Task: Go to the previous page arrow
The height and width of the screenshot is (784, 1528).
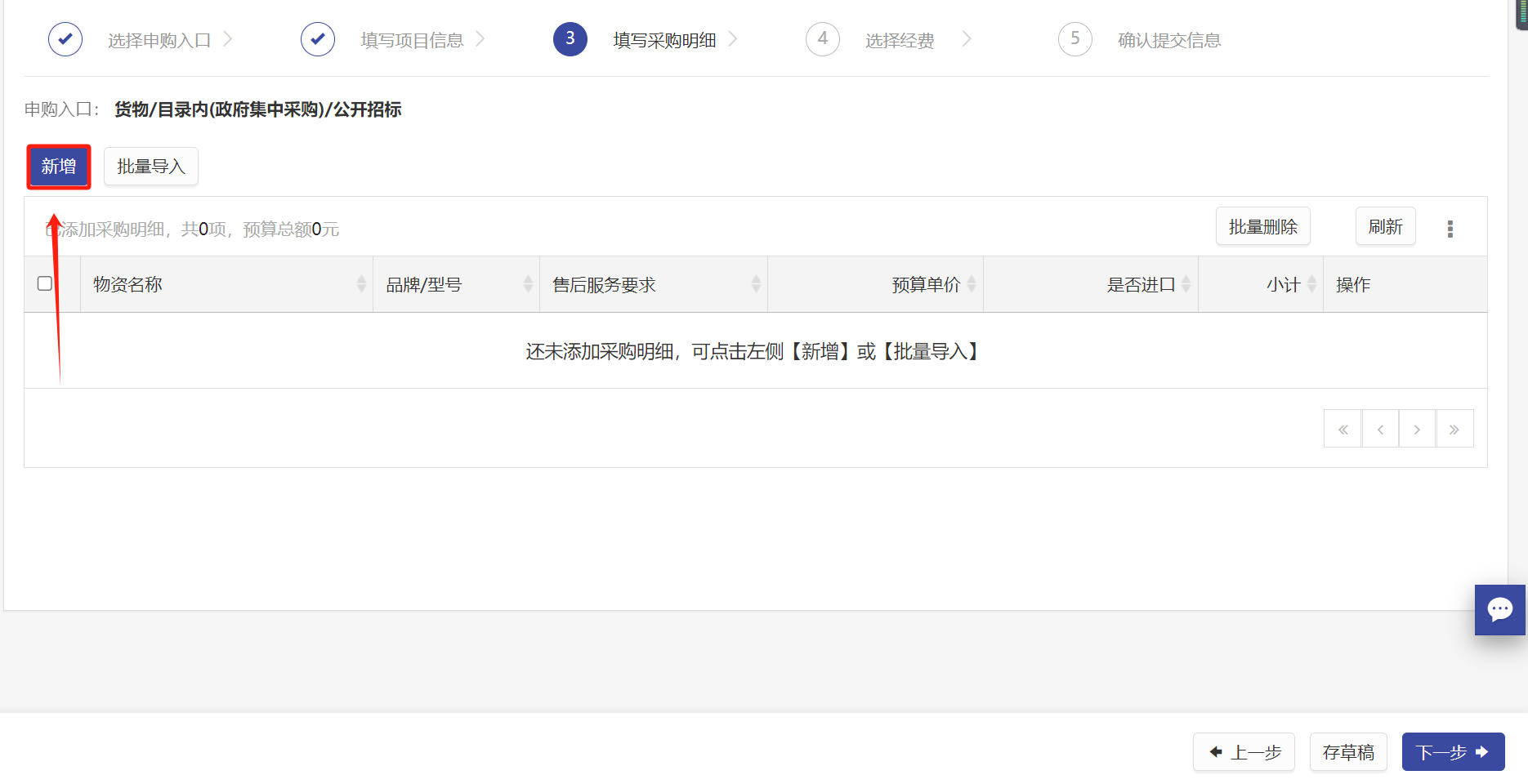Action: coord(1380,429)
